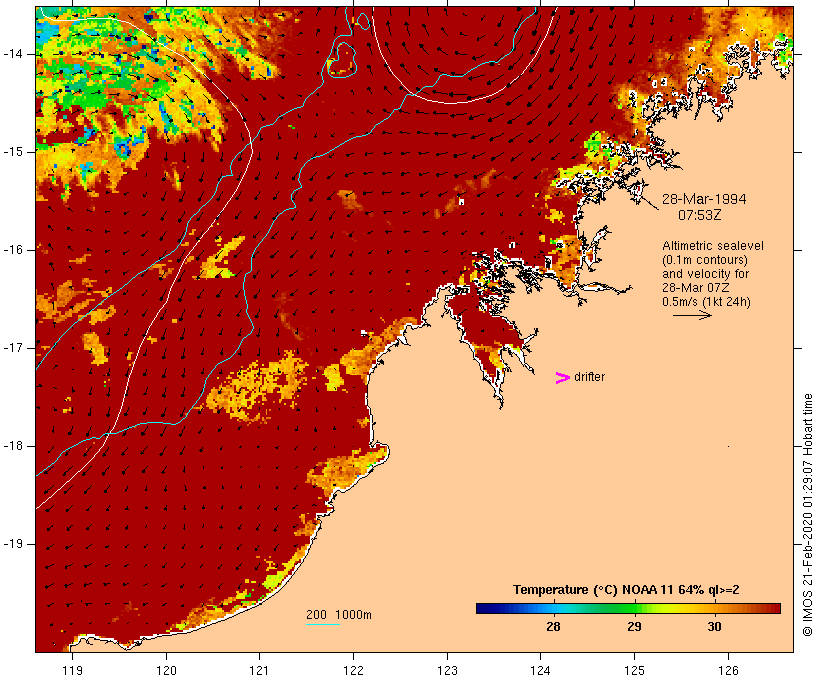
Task: Click the latitude axis label -15
Action: click(13, 152)
